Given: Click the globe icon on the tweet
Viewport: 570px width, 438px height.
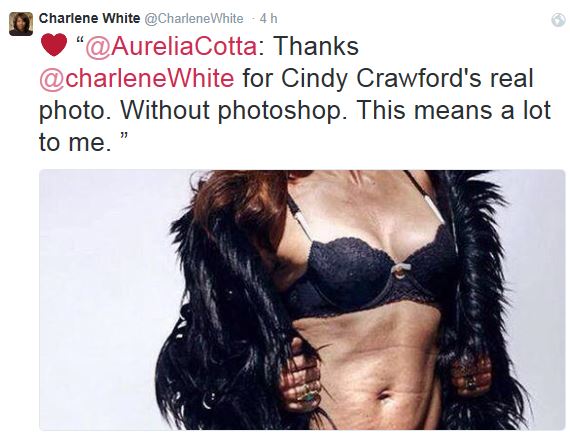Looking at the screenshot, I should [x=558, y=20].
